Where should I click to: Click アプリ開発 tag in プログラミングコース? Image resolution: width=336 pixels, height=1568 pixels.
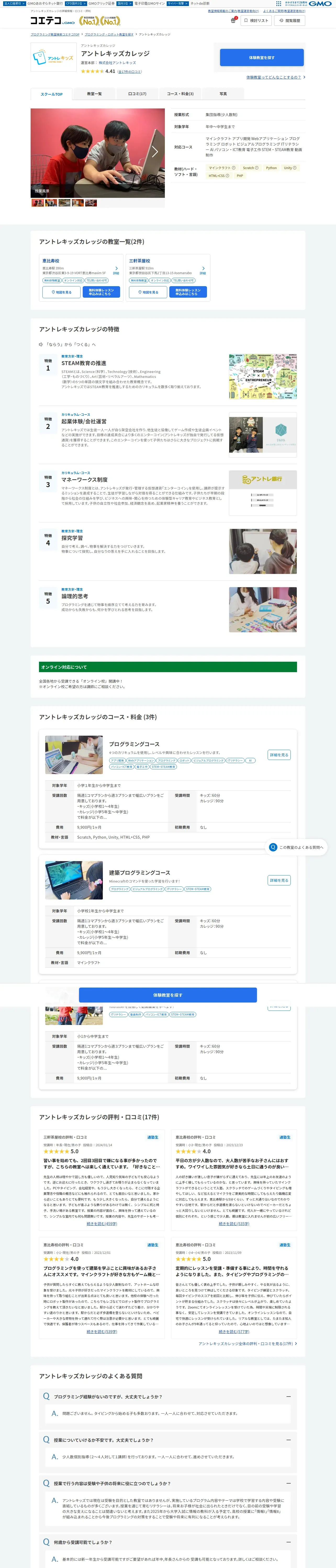117,760
